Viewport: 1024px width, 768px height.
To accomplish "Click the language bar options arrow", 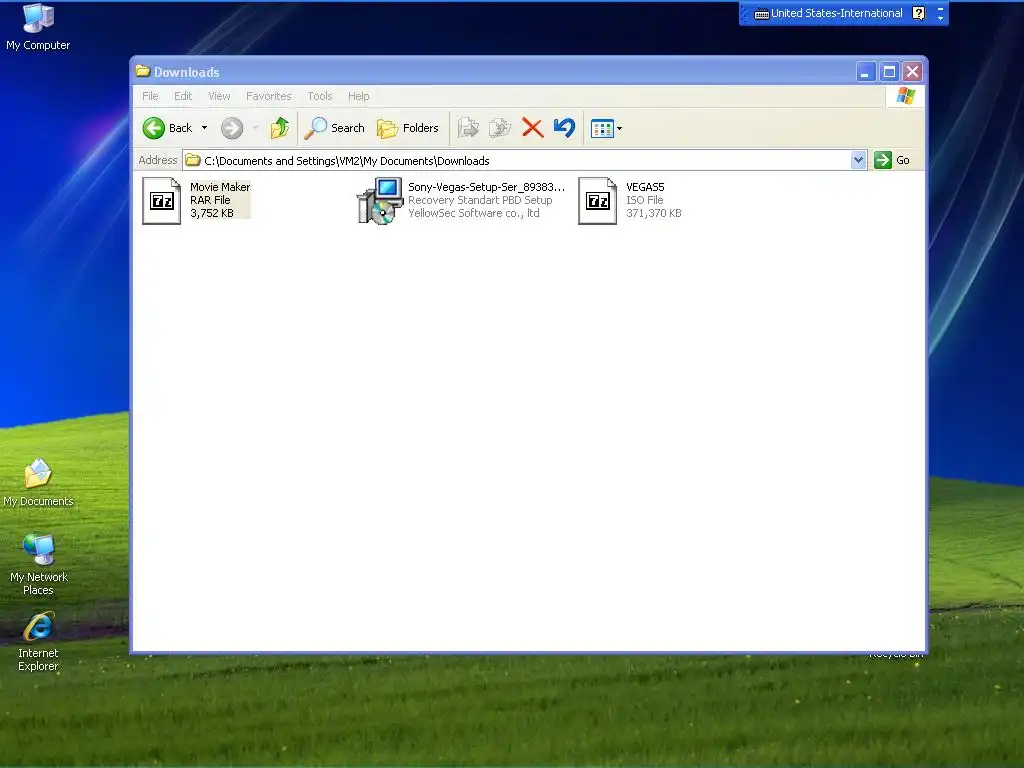I will pyautogui.click(x=940, y=18).
